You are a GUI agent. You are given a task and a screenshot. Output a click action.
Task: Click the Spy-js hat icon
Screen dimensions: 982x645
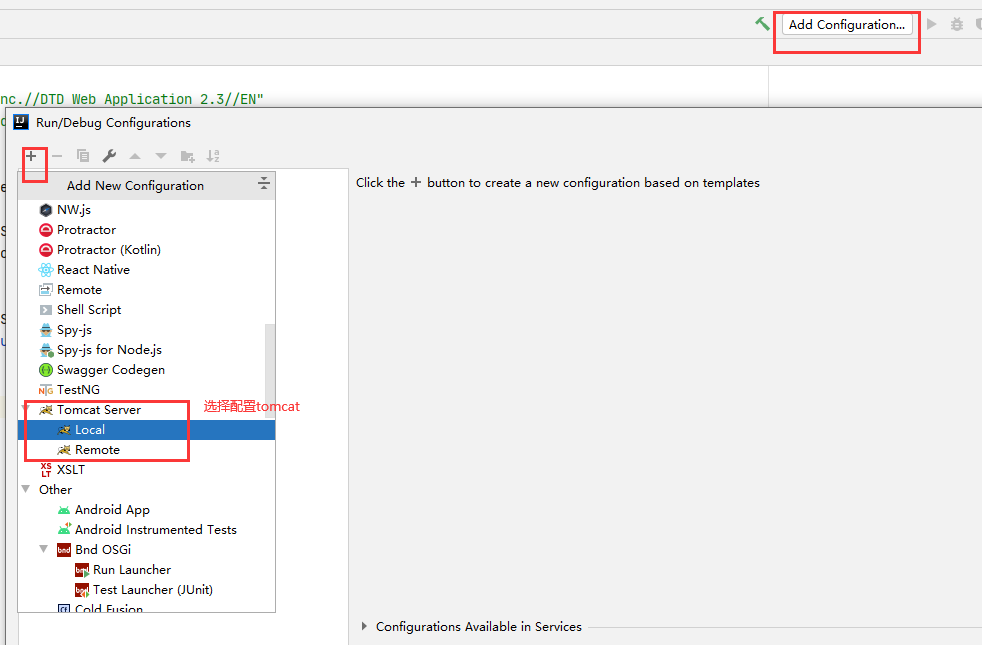[x=46, y=330]
